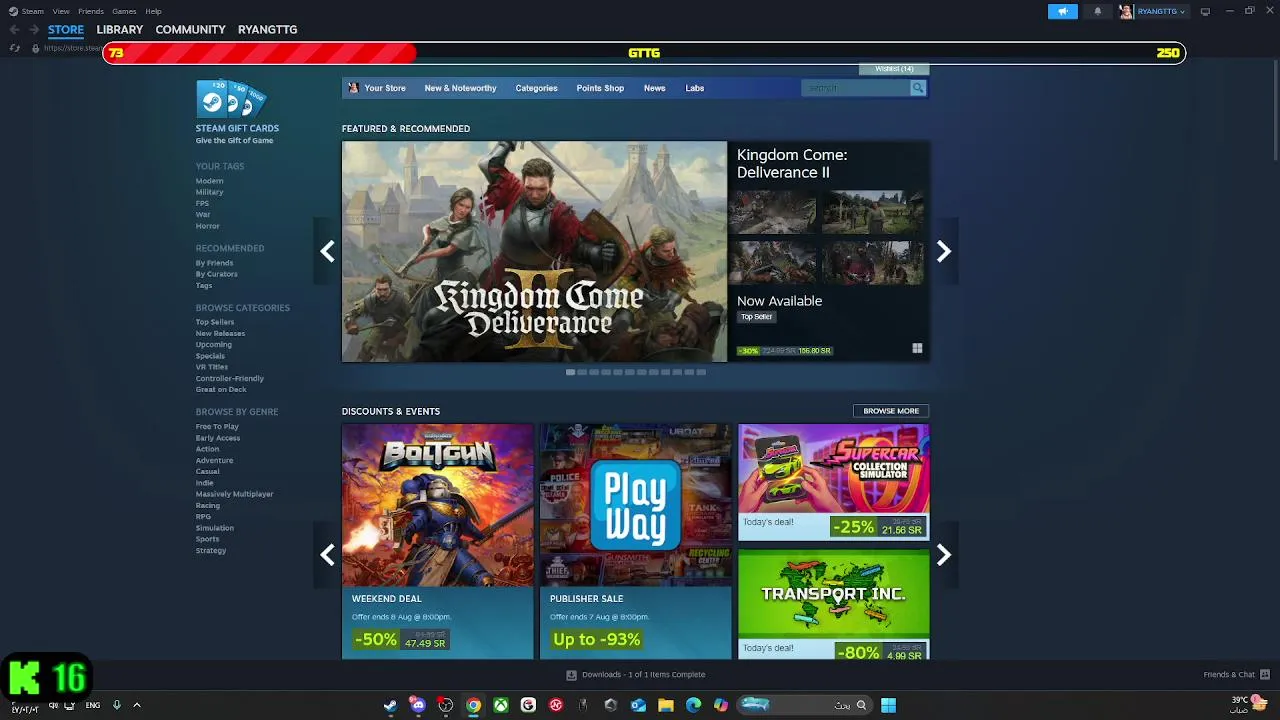
Task: Browse Upcoming games
Action: 213,344
